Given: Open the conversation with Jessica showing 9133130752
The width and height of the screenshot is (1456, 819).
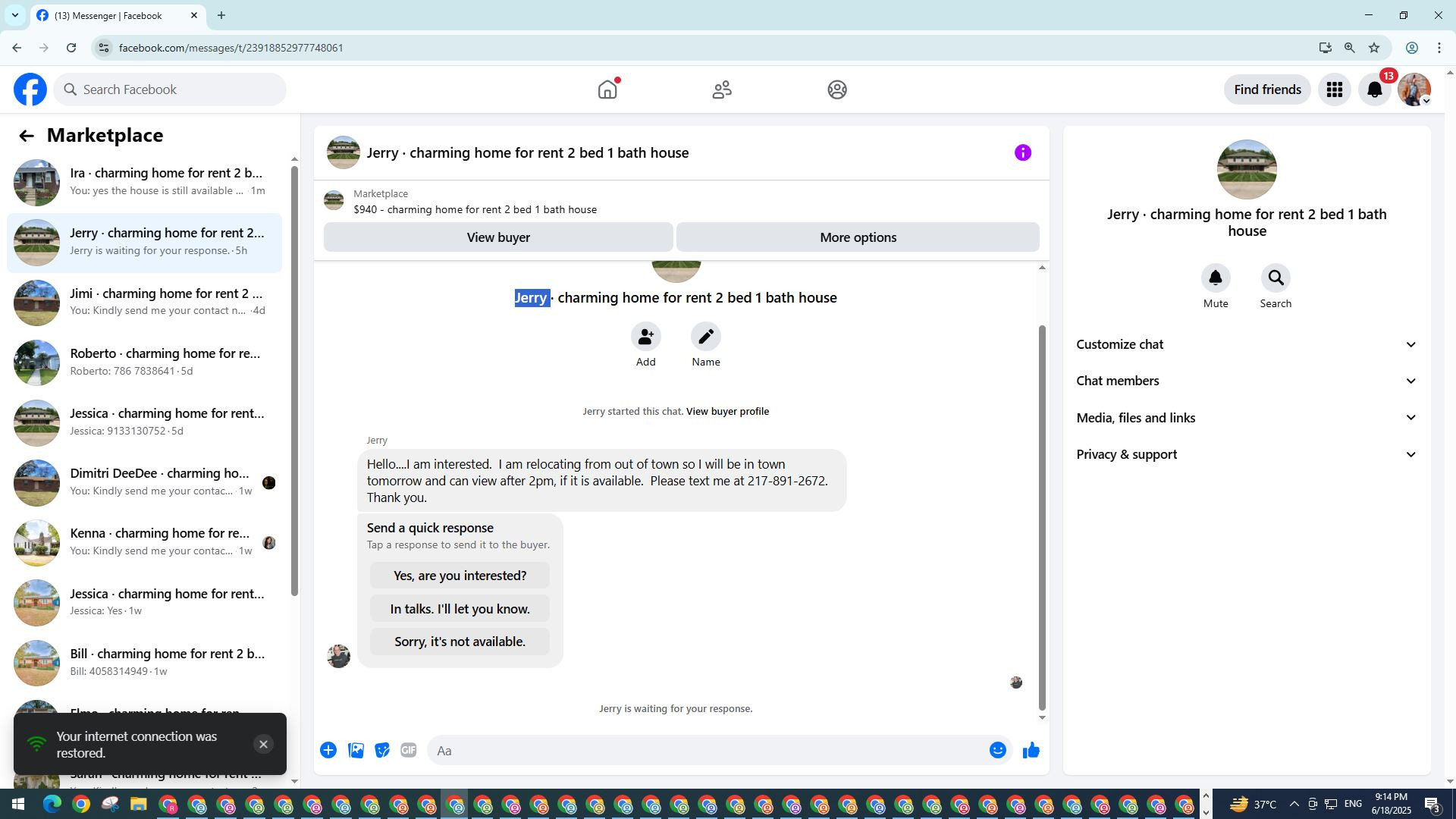Looking at the screenshot, I should click(x=144, y=422).
